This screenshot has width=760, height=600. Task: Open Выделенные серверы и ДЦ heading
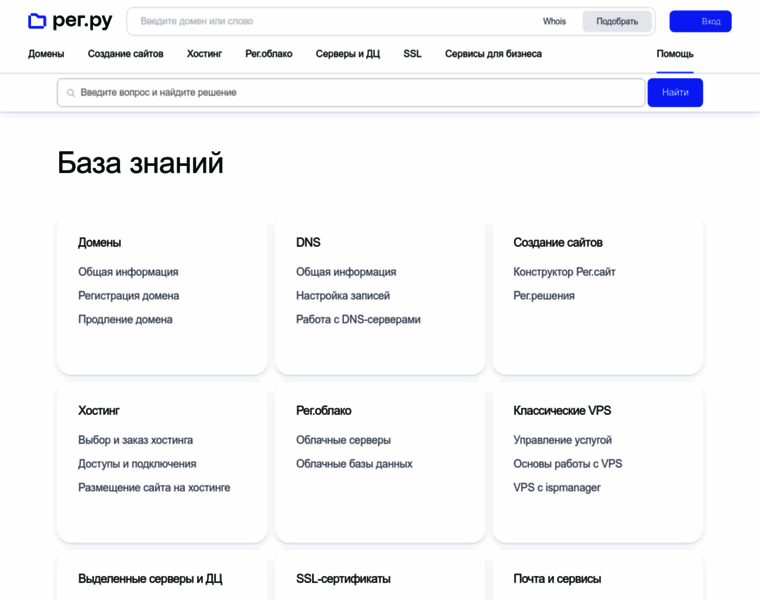tap(150, 579)
